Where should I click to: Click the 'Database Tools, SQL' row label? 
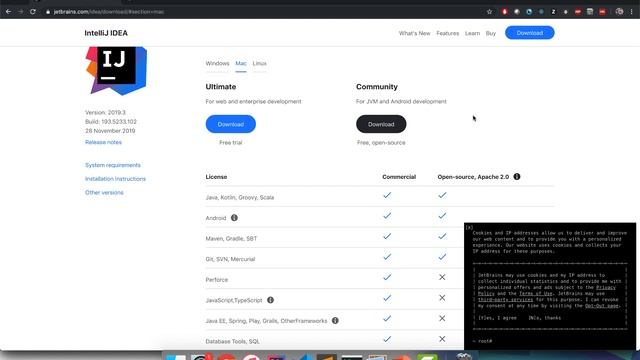click(x=233, y=341)
